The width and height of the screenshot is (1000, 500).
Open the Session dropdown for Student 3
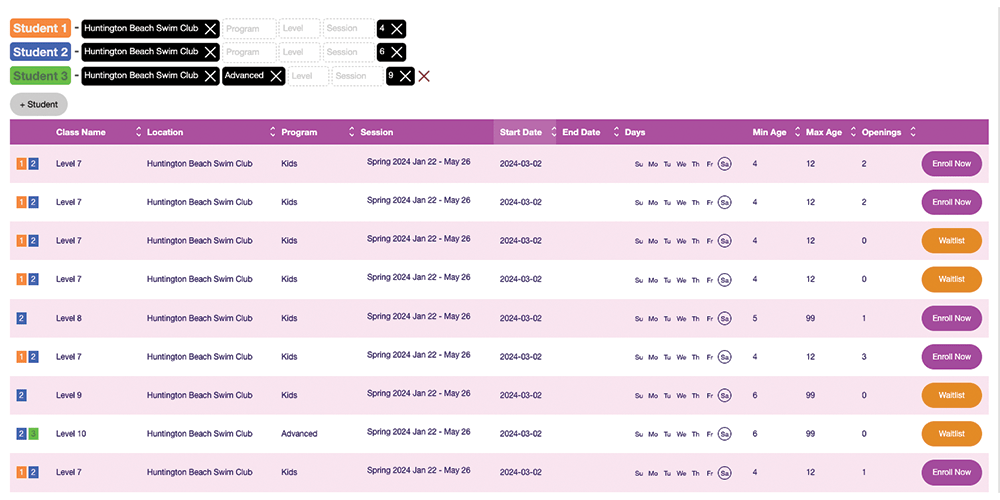pyautogui.click(x=357, y=76)
